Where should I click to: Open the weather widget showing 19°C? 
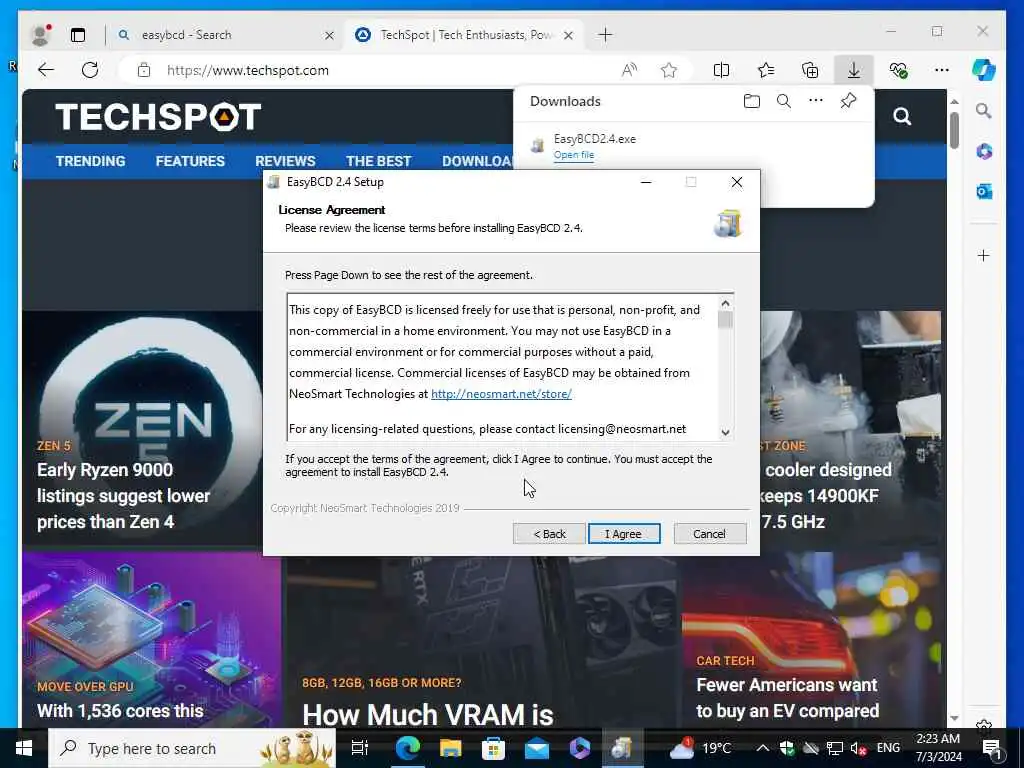click(x=701, y=748)
